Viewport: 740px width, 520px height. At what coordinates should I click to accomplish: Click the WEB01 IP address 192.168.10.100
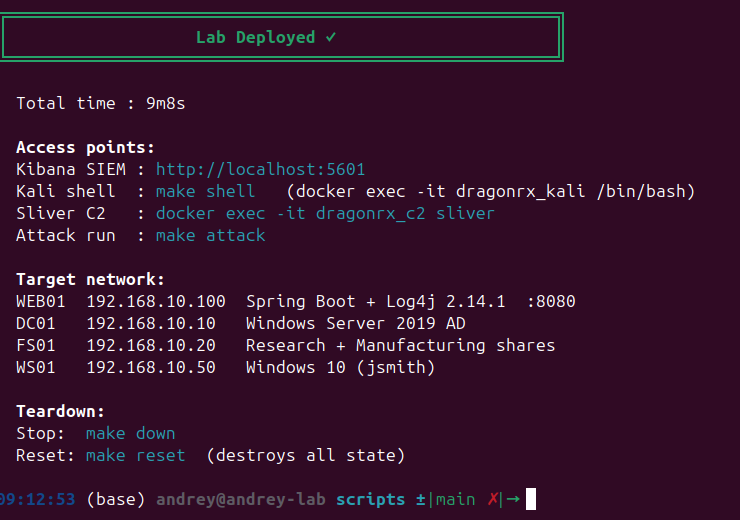156,301
